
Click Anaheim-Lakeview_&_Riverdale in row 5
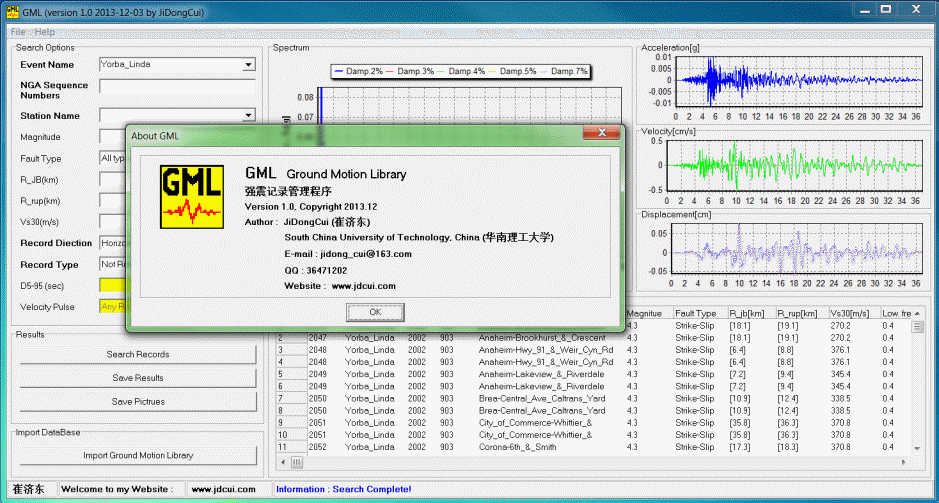[x=541, y=374]
